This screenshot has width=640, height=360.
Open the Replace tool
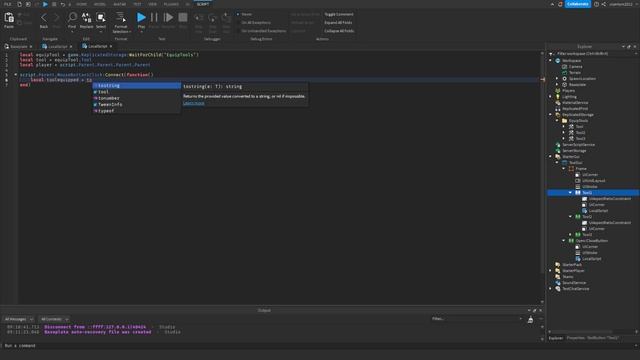87,17
